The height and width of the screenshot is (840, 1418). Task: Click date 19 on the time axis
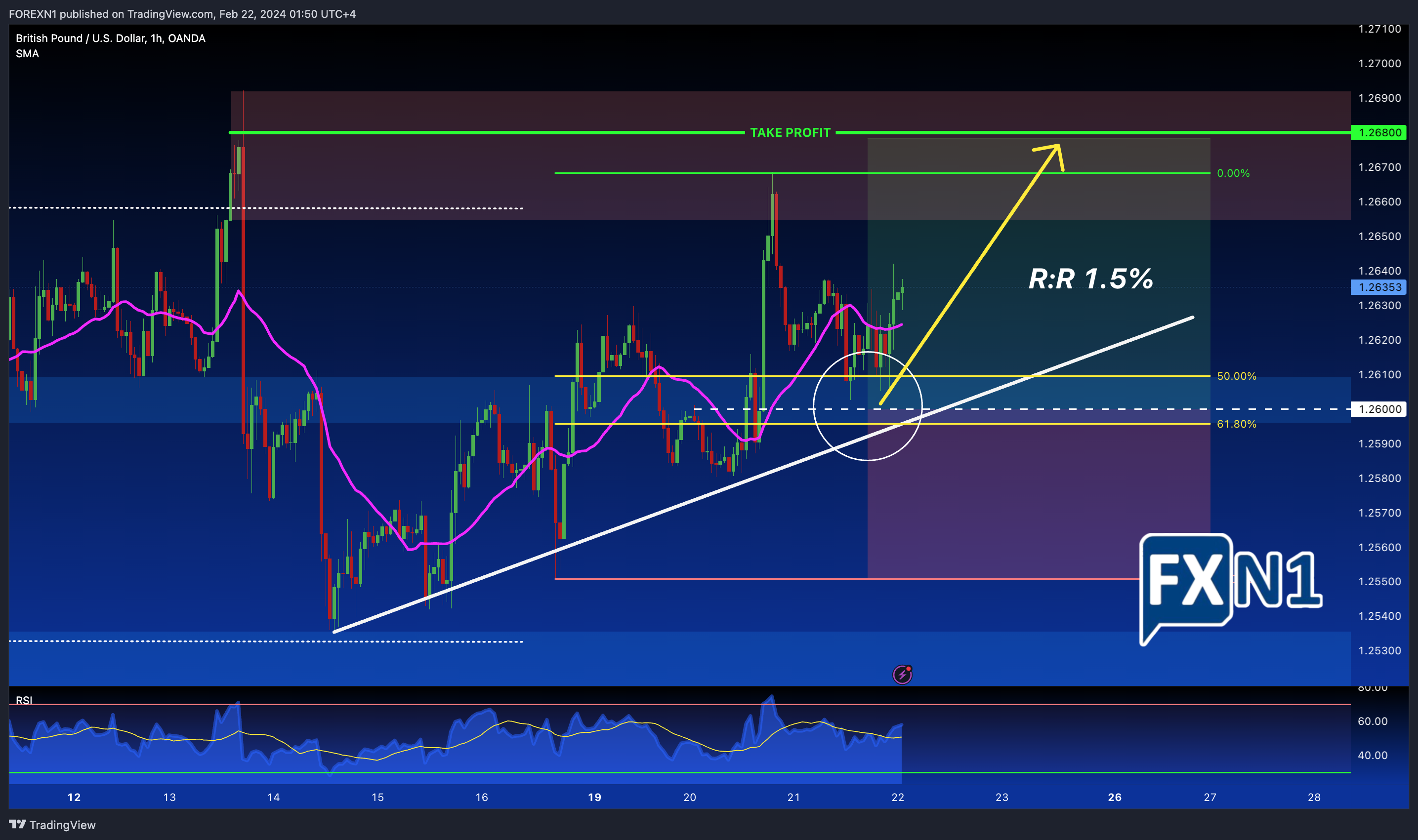point(594,797)
